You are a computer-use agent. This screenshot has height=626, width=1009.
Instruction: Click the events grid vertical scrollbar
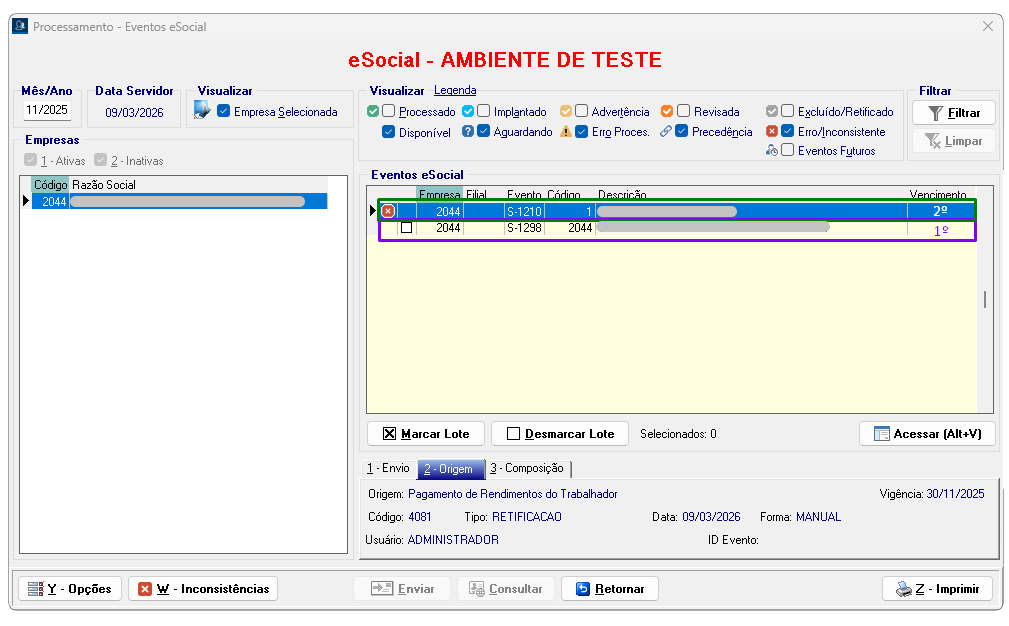tap(985, 300)
